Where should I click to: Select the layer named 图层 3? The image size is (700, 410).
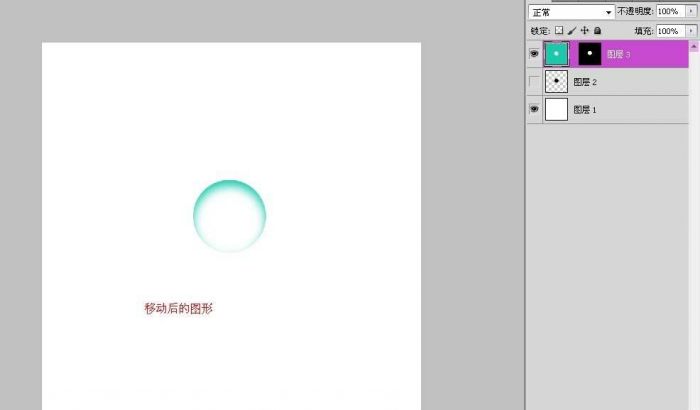tap(618, 54)
